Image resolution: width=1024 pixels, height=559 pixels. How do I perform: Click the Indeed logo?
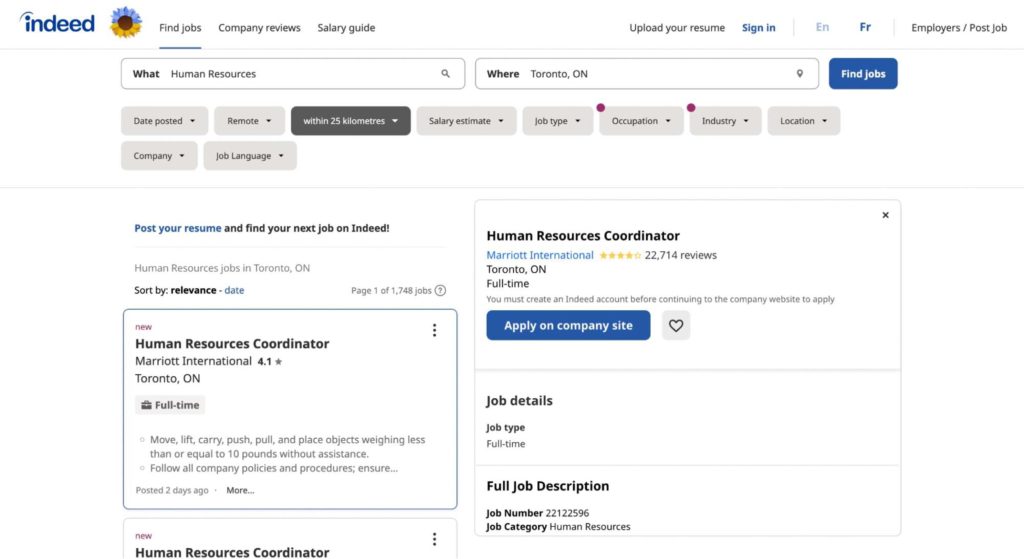pyautogui.click(x=57, y=23)
